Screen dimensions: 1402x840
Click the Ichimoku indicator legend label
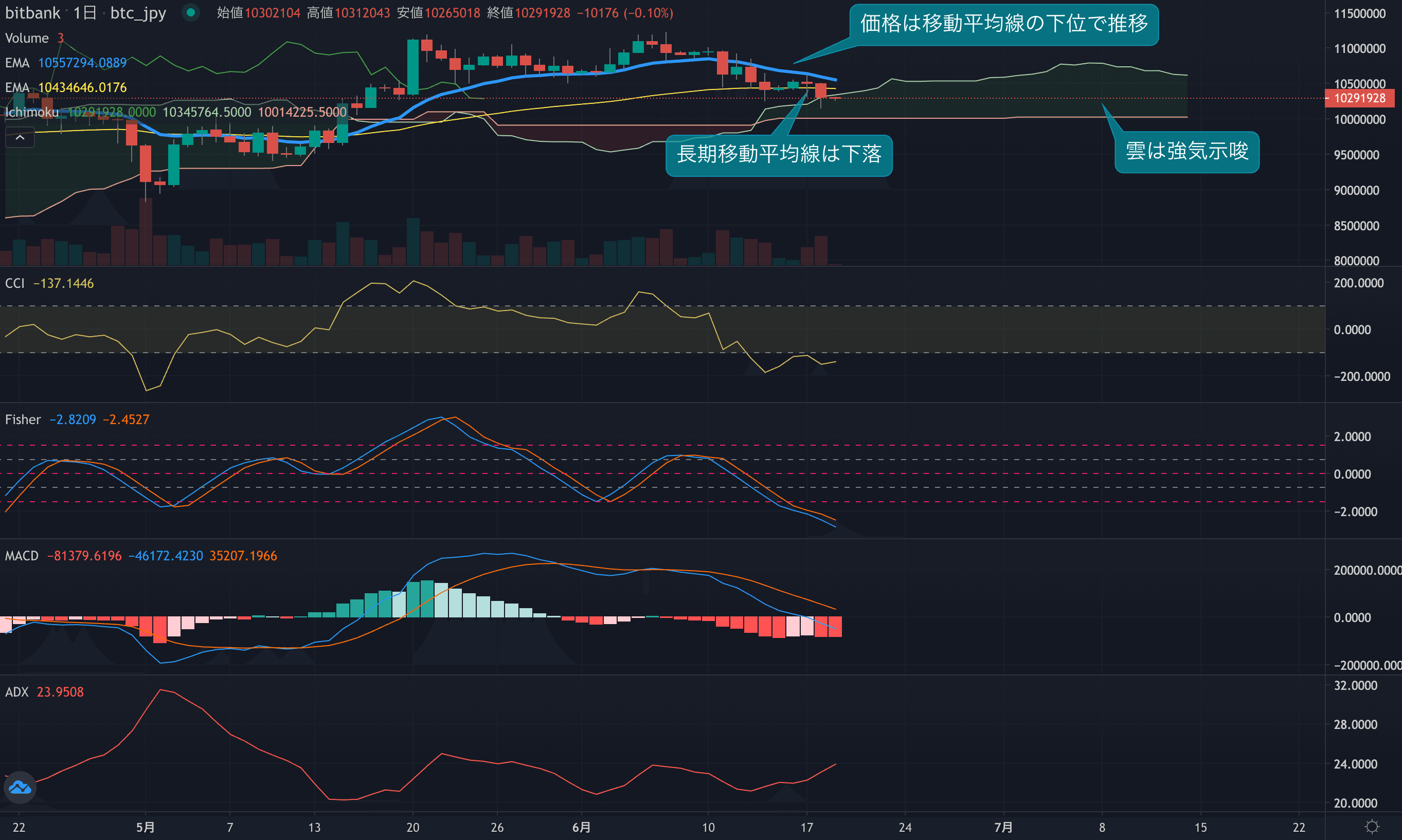31,112
